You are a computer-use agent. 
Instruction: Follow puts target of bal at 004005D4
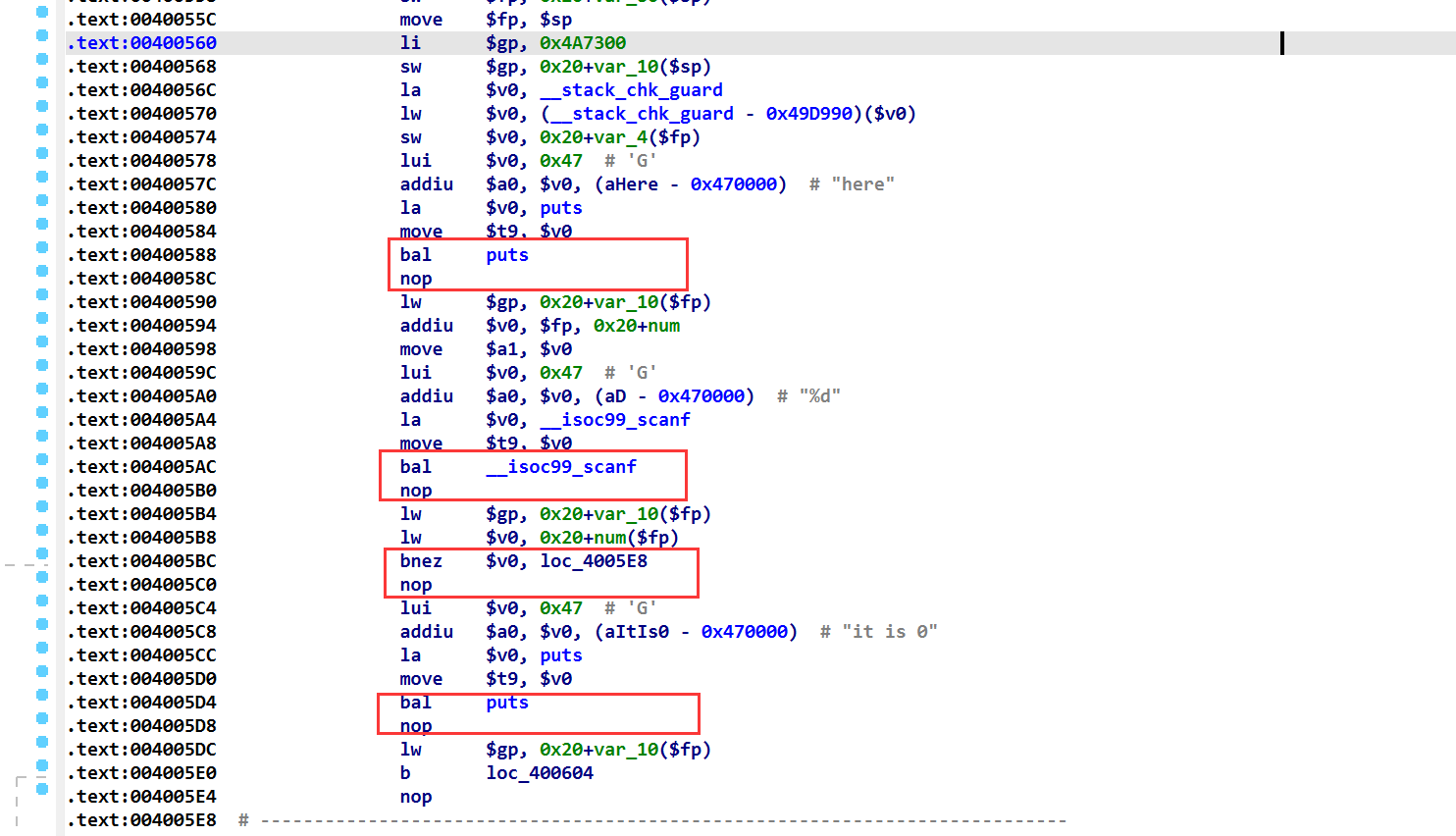pyautogui.click(x=507, y=703)
